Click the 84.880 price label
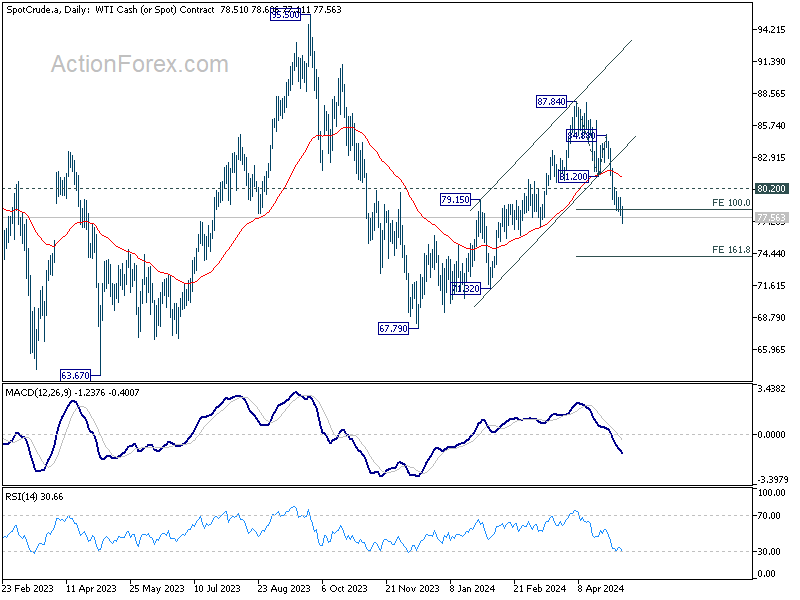This screenshot has height=600, width=800. click(x=581, y=136)
